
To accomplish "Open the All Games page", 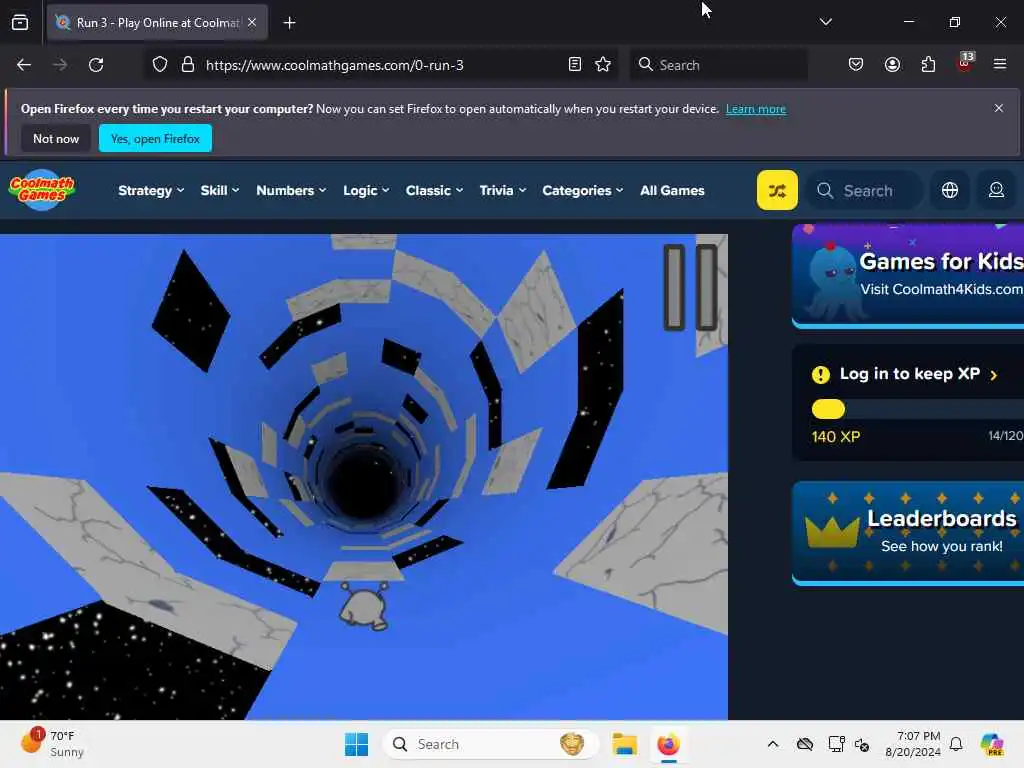I will pyautogui.click(x=672, y=191).
